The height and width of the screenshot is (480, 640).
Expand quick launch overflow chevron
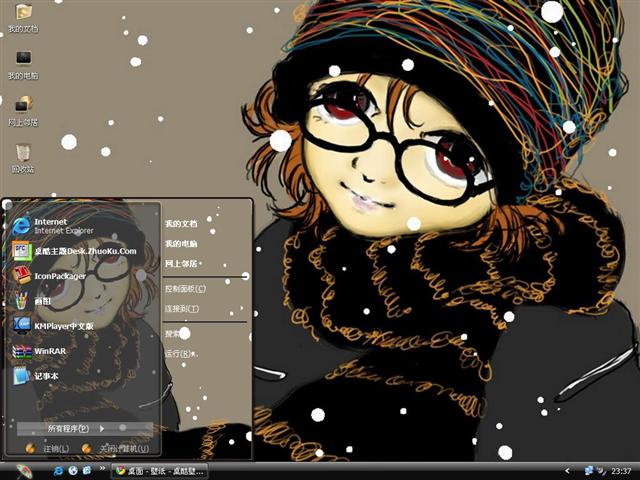pyautogui.click(x=102, y=468)
